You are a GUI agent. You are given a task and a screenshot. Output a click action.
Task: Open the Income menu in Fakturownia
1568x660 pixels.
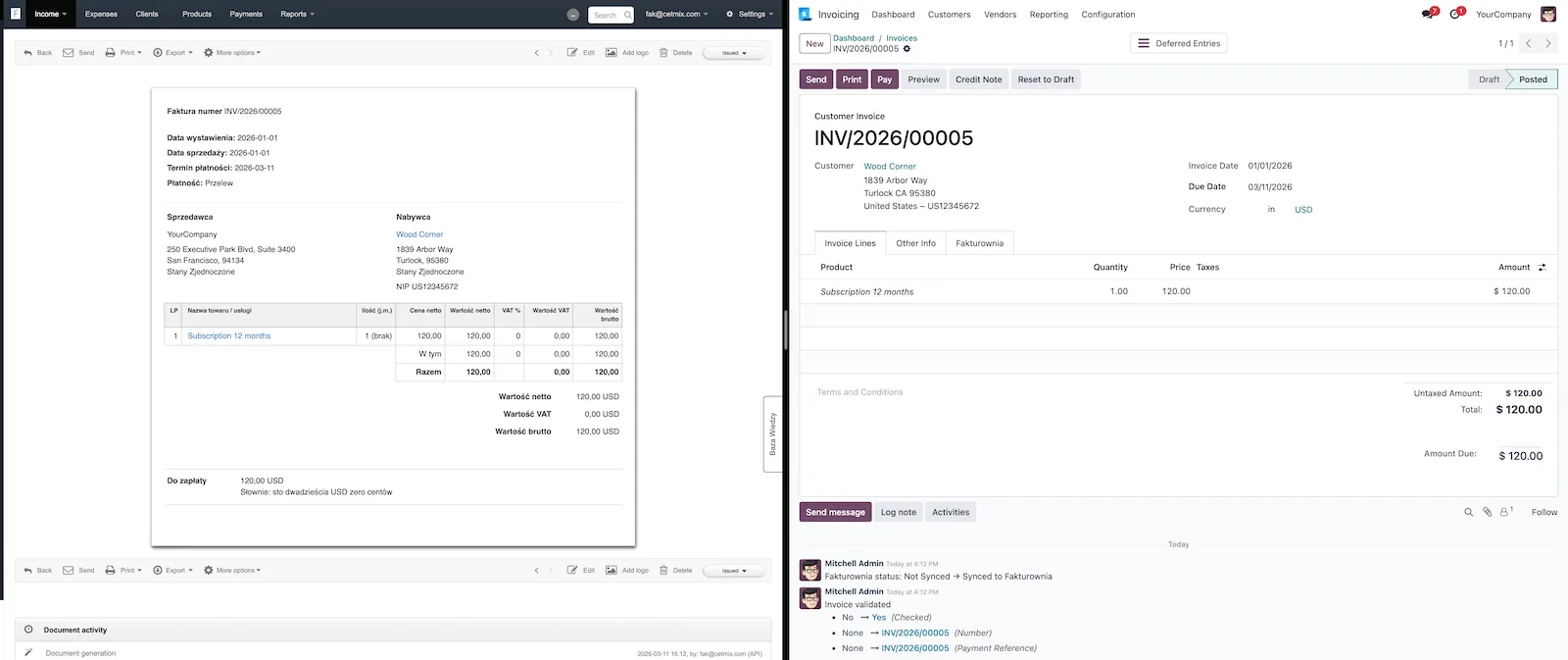pyautogui.click(x=50, y=14)
